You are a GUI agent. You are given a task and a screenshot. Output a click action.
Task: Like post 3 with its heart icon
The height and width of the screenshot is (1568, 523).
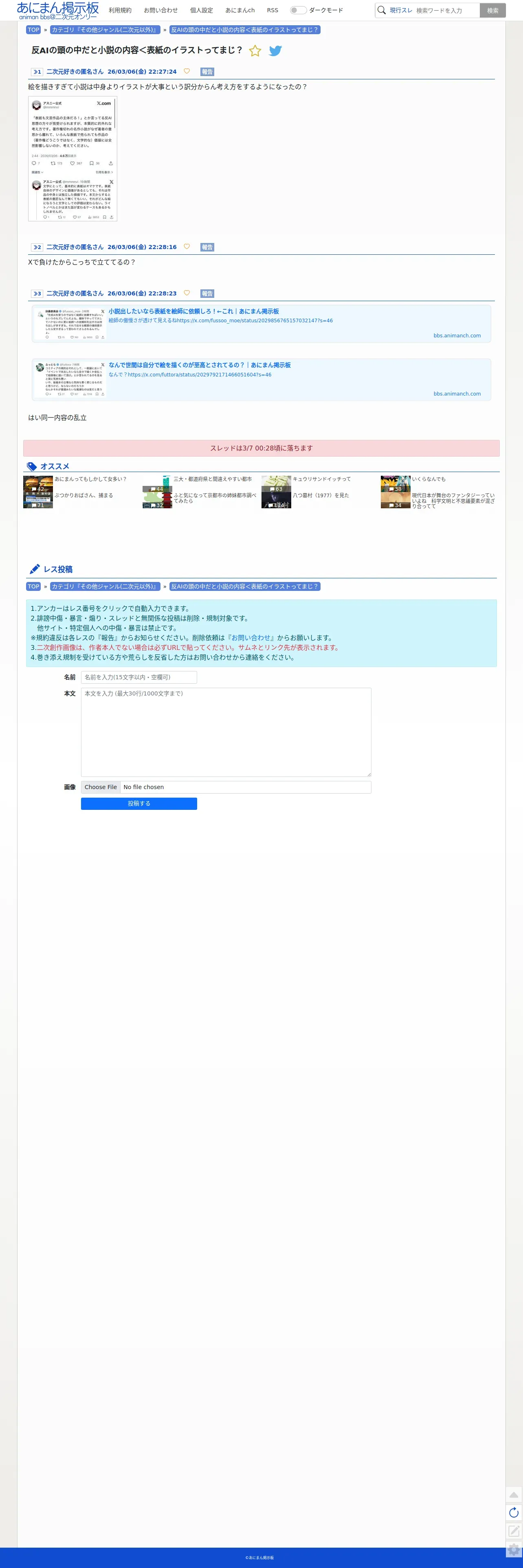tap(187, 293)
